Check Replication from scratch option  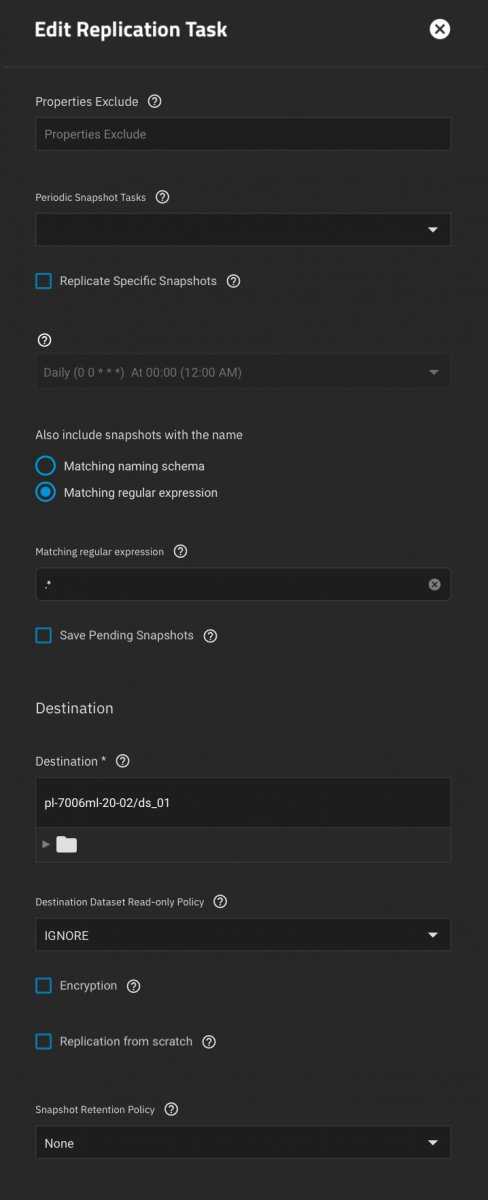tap(43, 1041)
